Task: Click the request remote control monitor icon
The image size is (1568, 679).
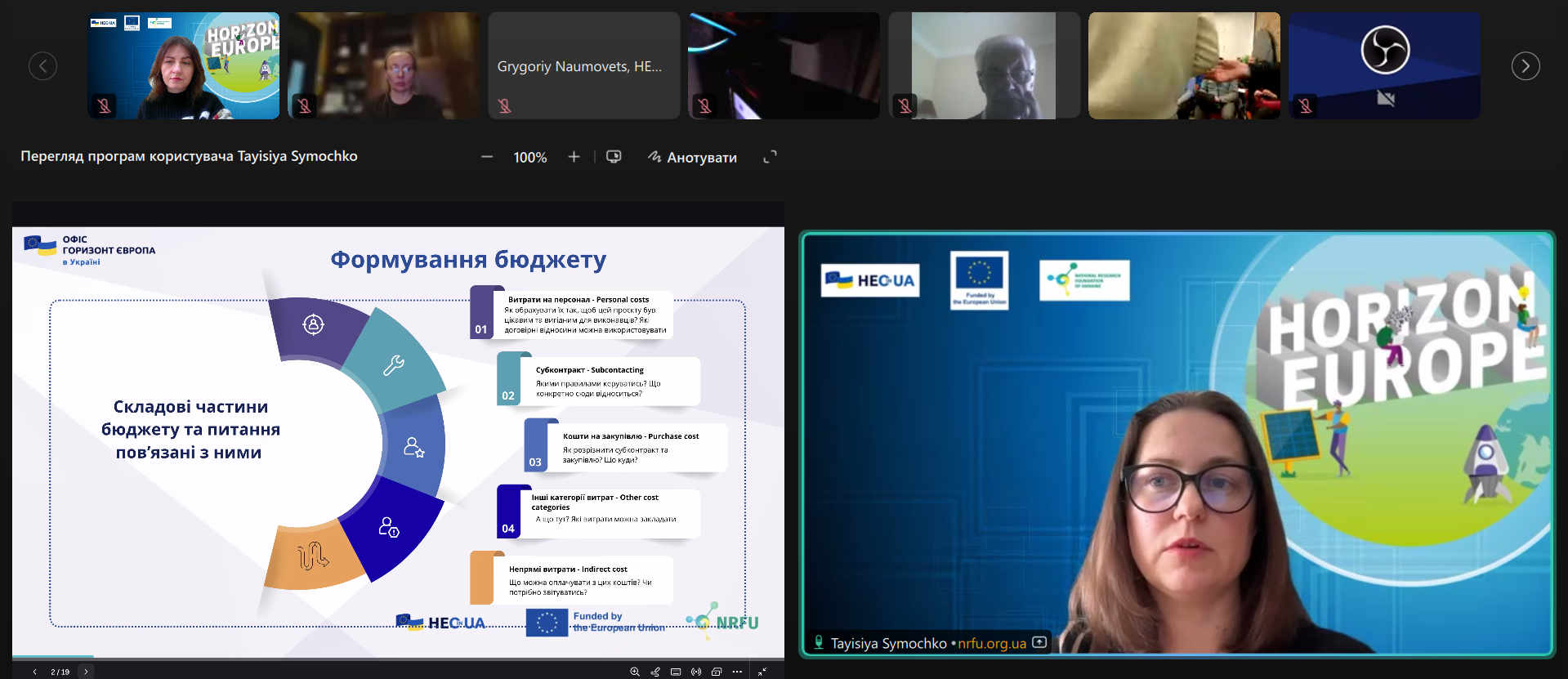Action: point(614,157)
